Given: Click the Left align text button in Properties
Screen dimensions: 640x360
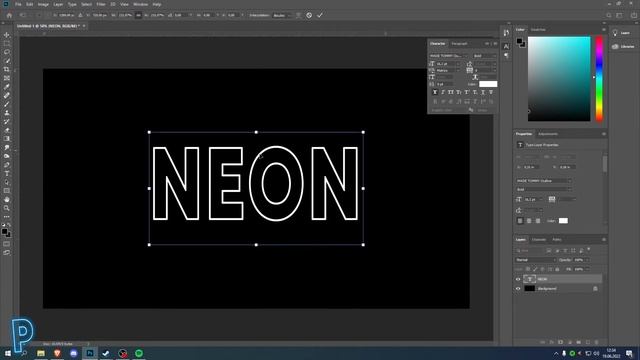Looking at the screenshot, I should pos(520,221).
